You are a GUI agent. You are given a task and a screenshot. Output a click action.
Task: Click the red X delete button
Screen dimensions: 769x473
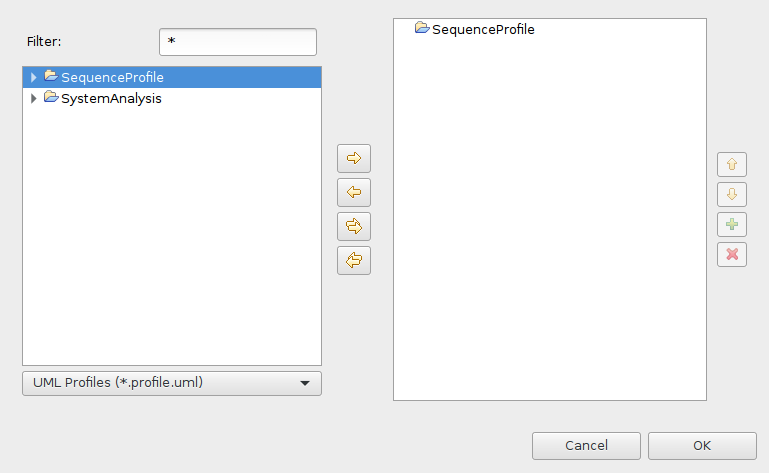click(x=732, y=254)
